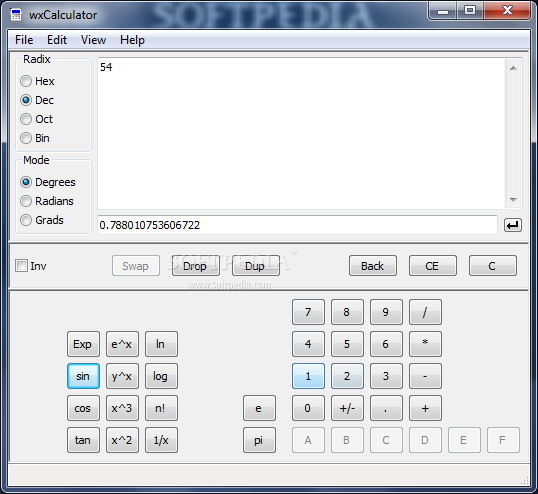Viewport: 538px width, 494px height.
Task: Click digit 8 on keypad
Action: click(347, 312)
